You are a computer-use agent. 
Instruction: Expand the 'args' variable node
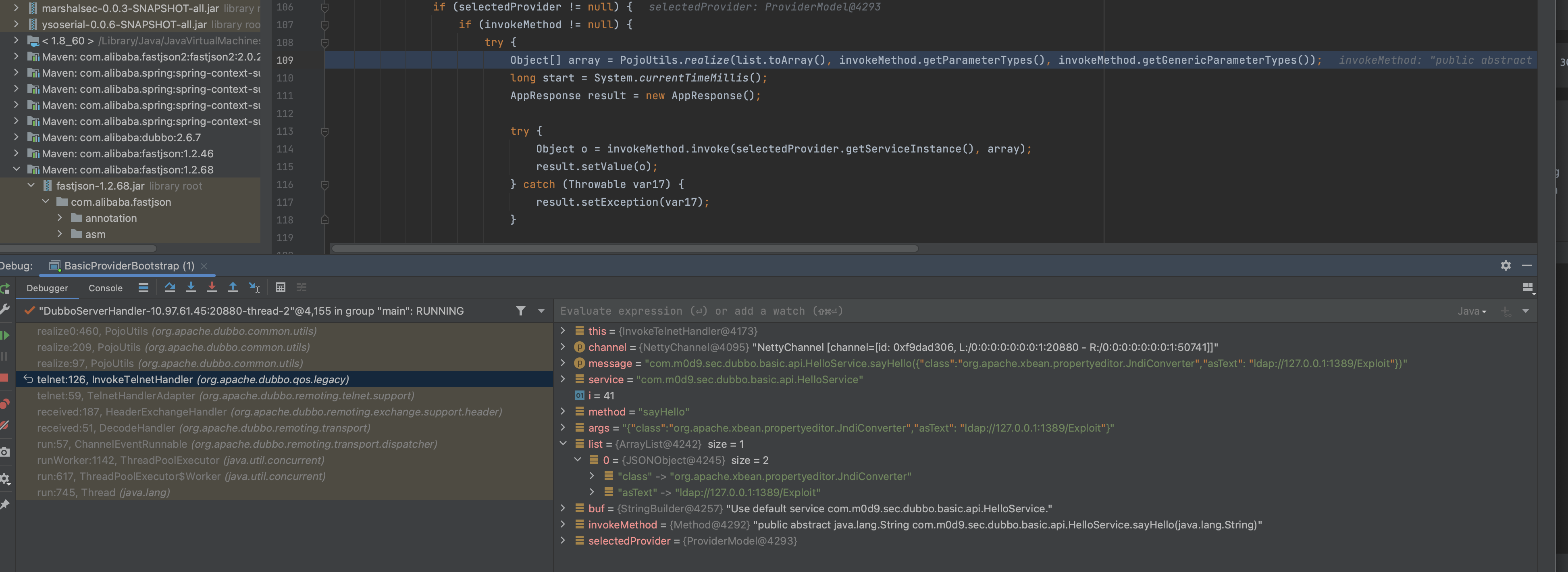point(563,428)
